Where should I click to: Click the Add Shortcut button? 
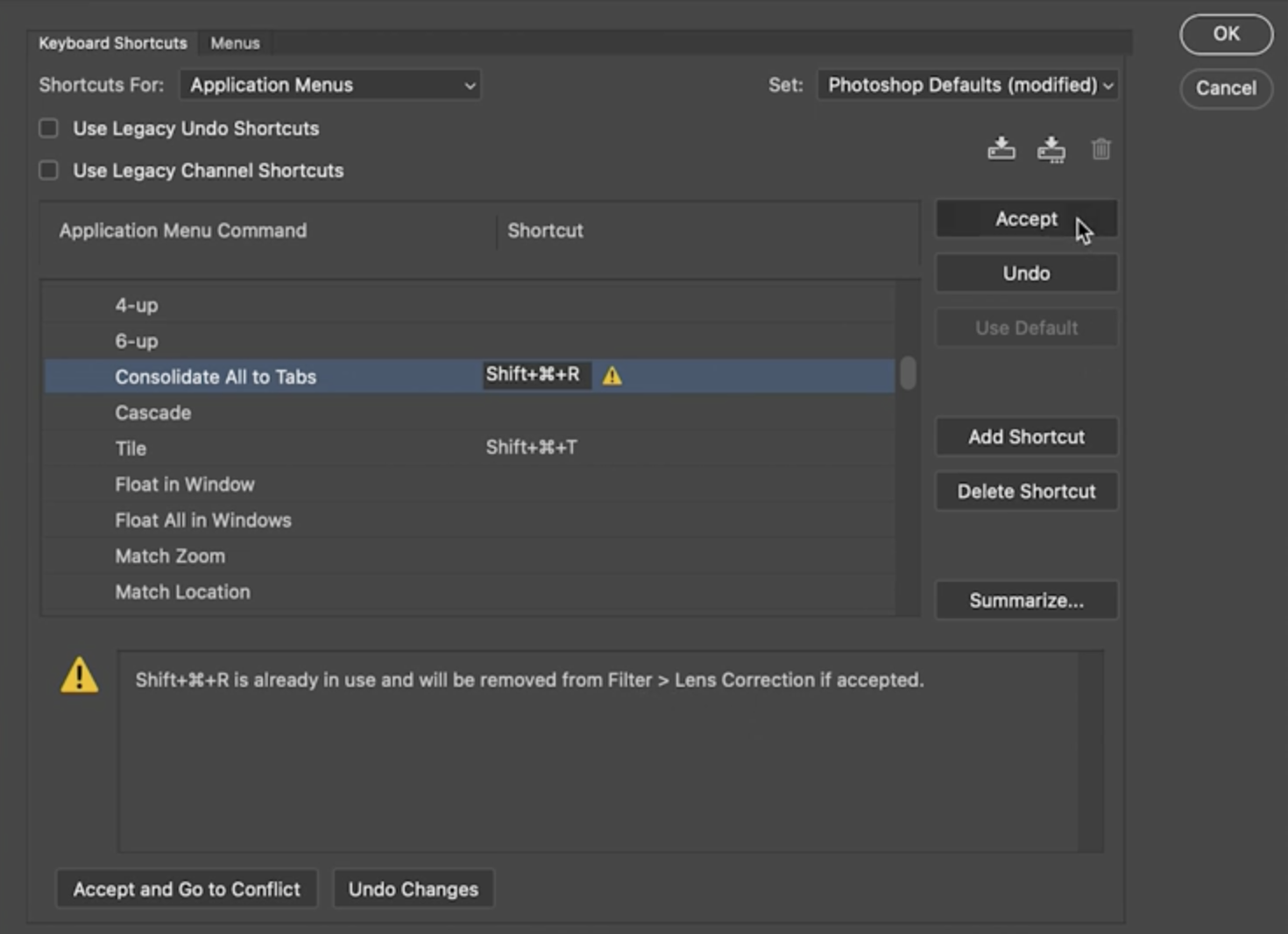(1026, 437)
